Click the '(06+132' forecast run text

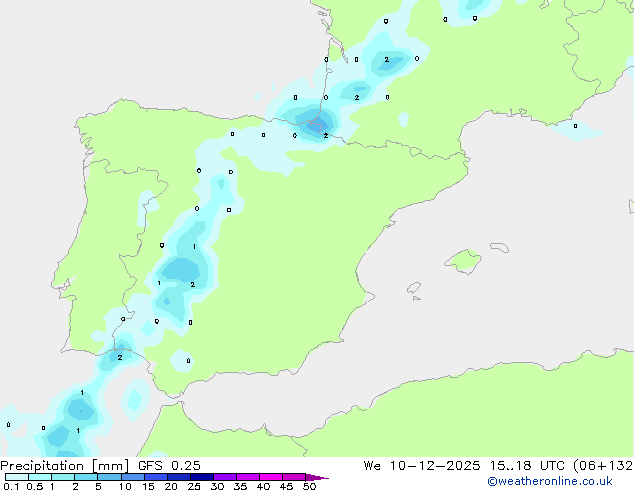(x=603, y=466)
